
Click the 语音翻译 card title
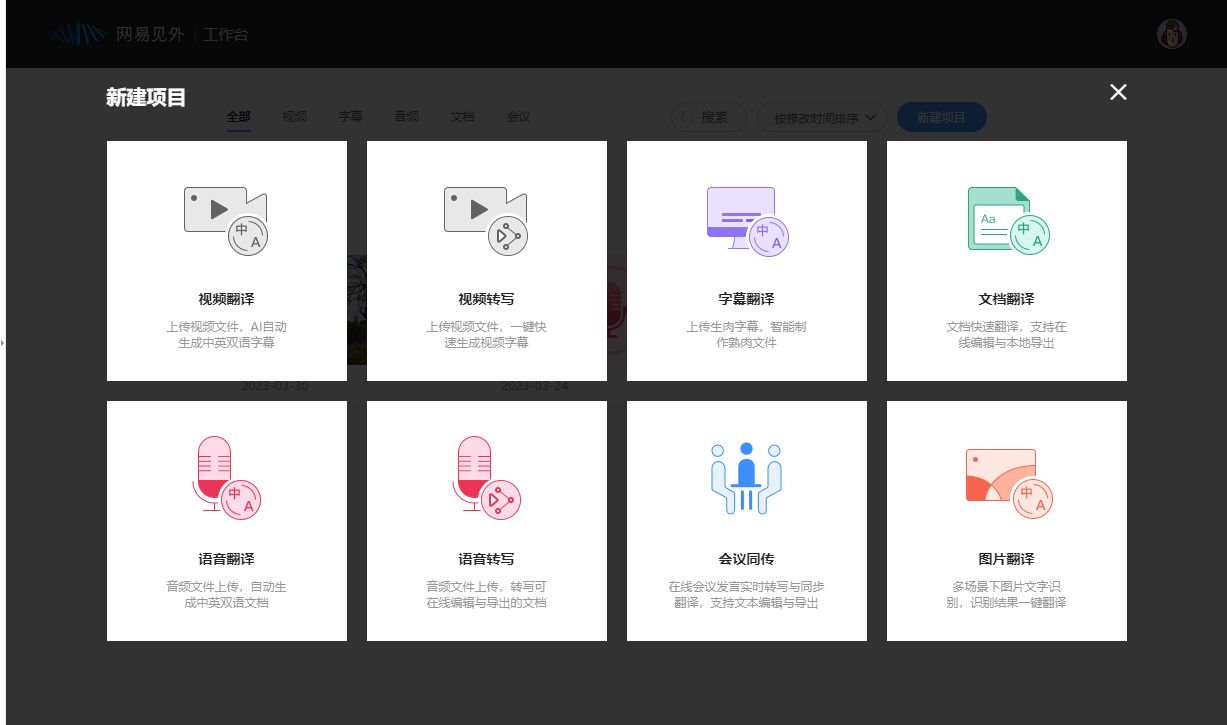click(x=227, y=559)
